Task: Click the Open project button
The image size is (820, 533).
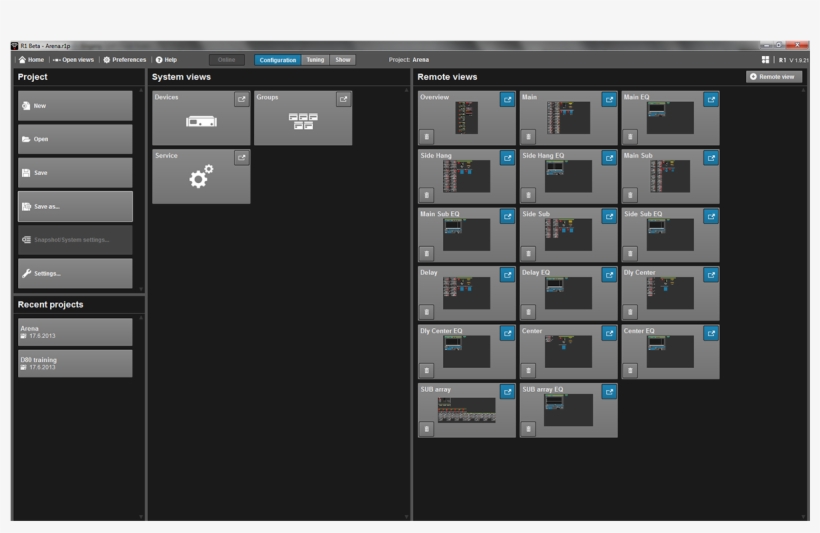Action: click(x=75, y=139)
